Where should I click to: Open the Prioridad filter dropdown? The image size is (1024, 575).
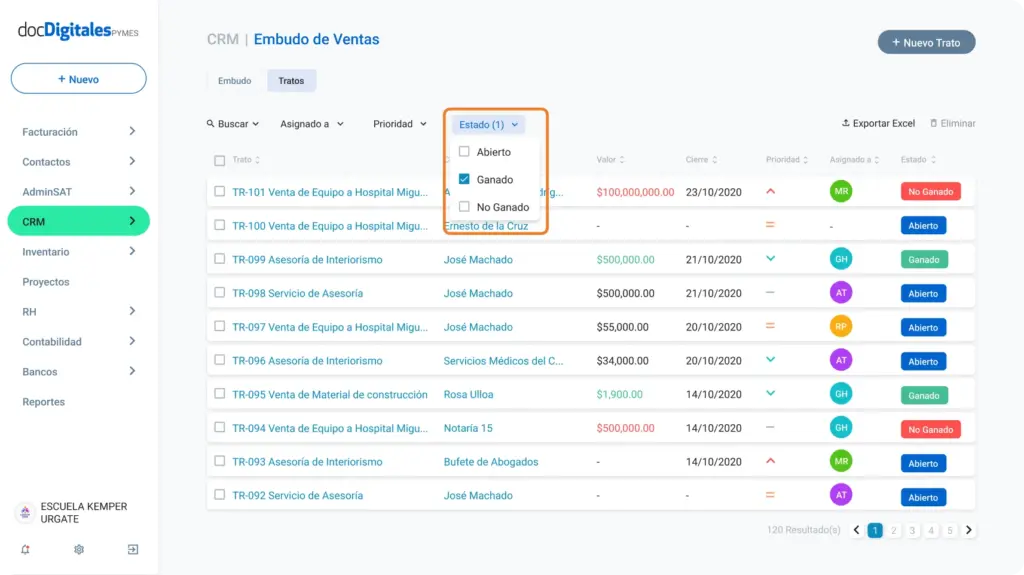click(x=400, y=123)
